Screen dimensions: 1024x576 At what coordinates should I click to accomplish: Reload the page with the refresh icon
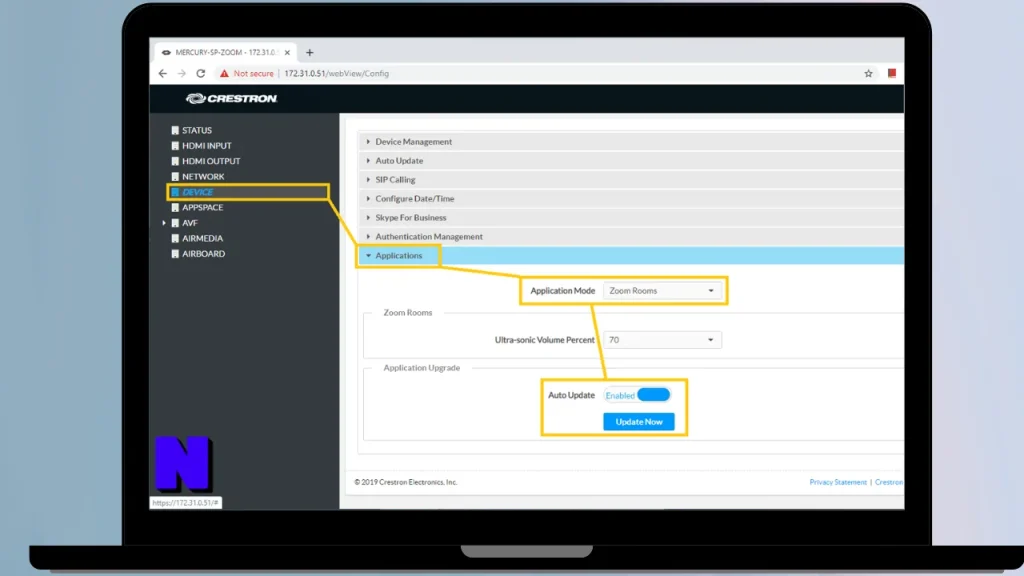[x=200, y=73]
